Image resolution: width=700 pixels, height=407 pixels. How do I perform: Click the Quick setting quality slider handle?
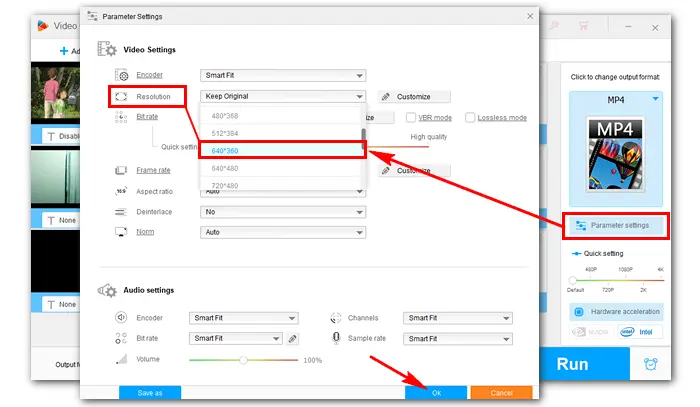573,280
